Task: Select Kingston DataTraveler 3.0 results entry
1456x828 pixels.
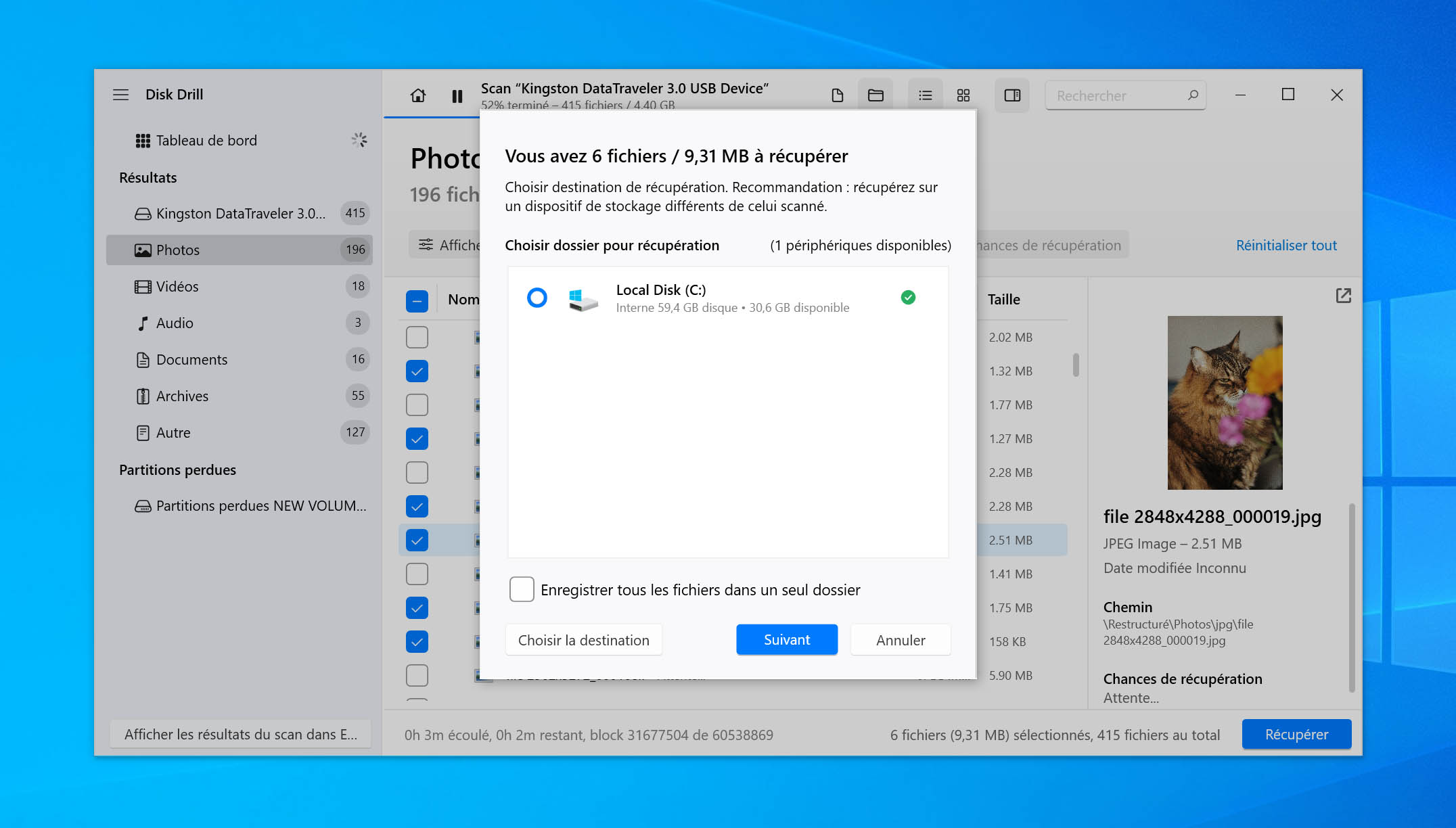Action: coord(240,214)
